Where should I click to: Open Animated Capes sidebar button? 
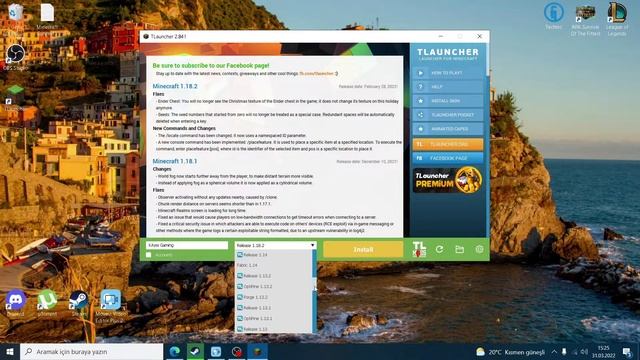coord(448,129)
